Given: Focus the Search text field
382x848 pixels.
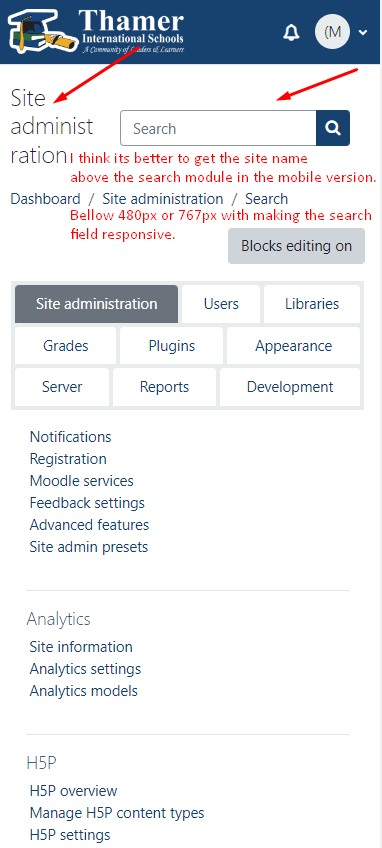Looking at the screenshot, I should (218, 128).
